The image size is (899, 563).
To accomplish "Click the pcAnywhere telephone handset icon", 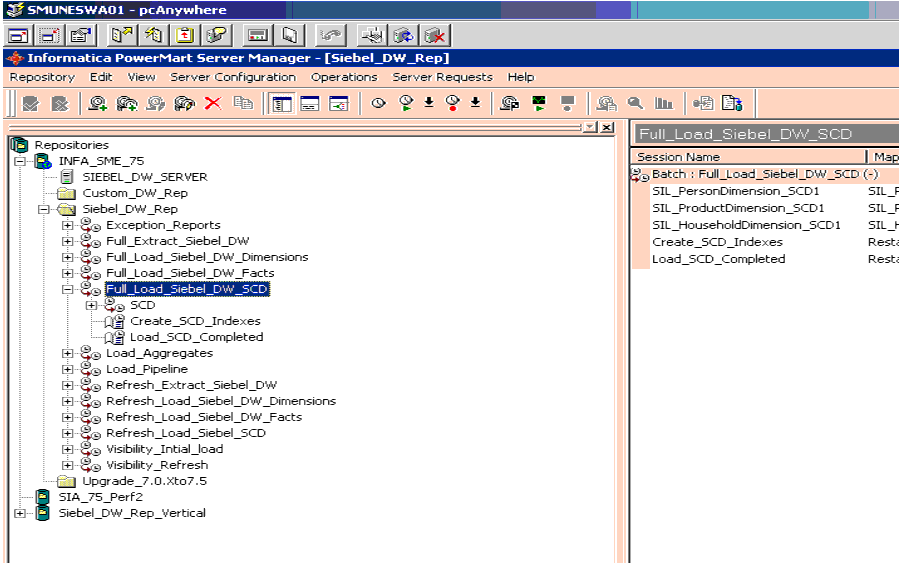I will (x=330, y=36).
